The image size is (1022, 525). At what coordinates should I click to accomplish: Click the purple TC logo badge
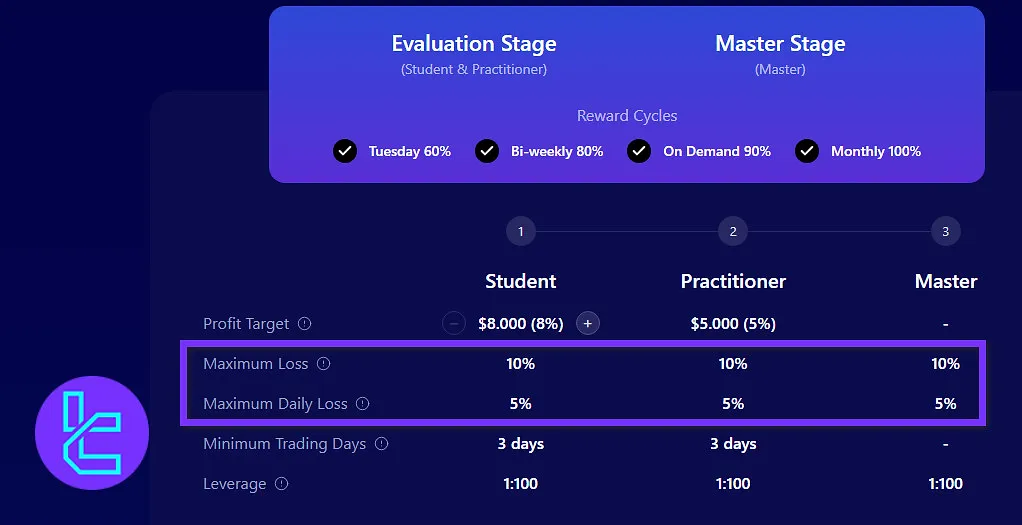coord(92,433)
